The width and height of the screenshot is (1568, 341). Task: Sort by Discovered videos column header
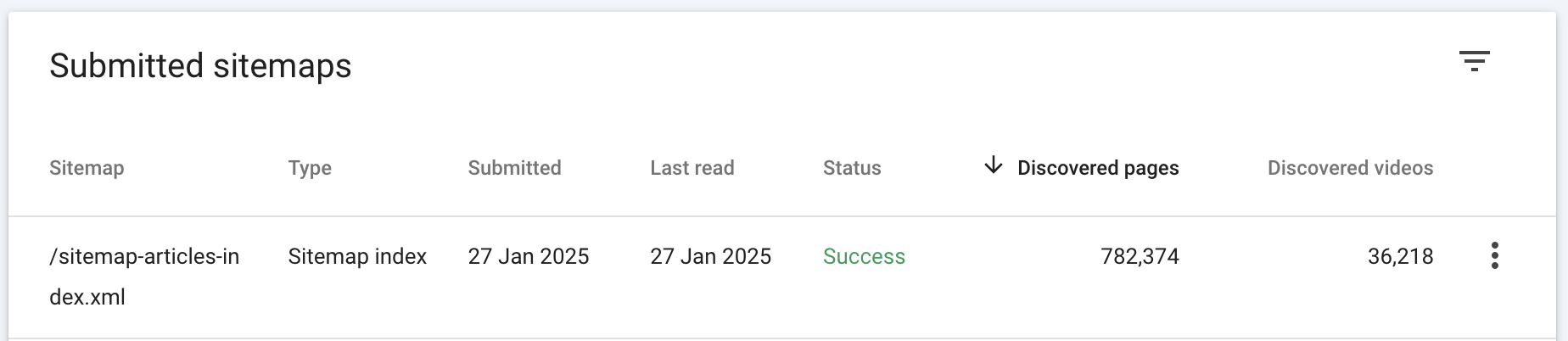(x=1350, y=168)
